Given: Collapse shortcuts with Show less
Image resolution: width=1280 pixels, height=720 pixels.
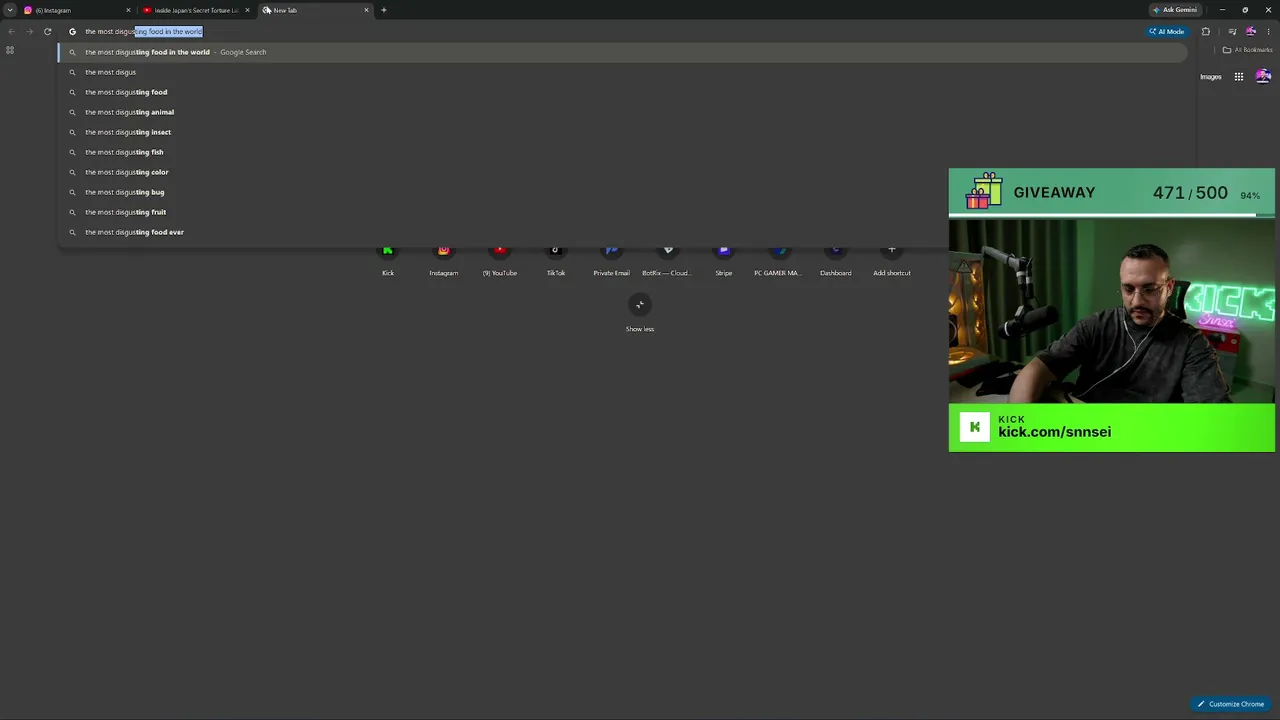Looking at the screenshot, I should point(640,312).
